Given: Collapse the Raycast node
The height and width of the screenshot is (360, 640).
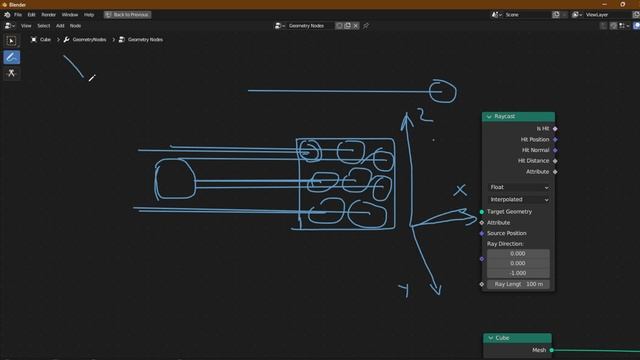Looking at the screenshot, I should tap(489, 117).
